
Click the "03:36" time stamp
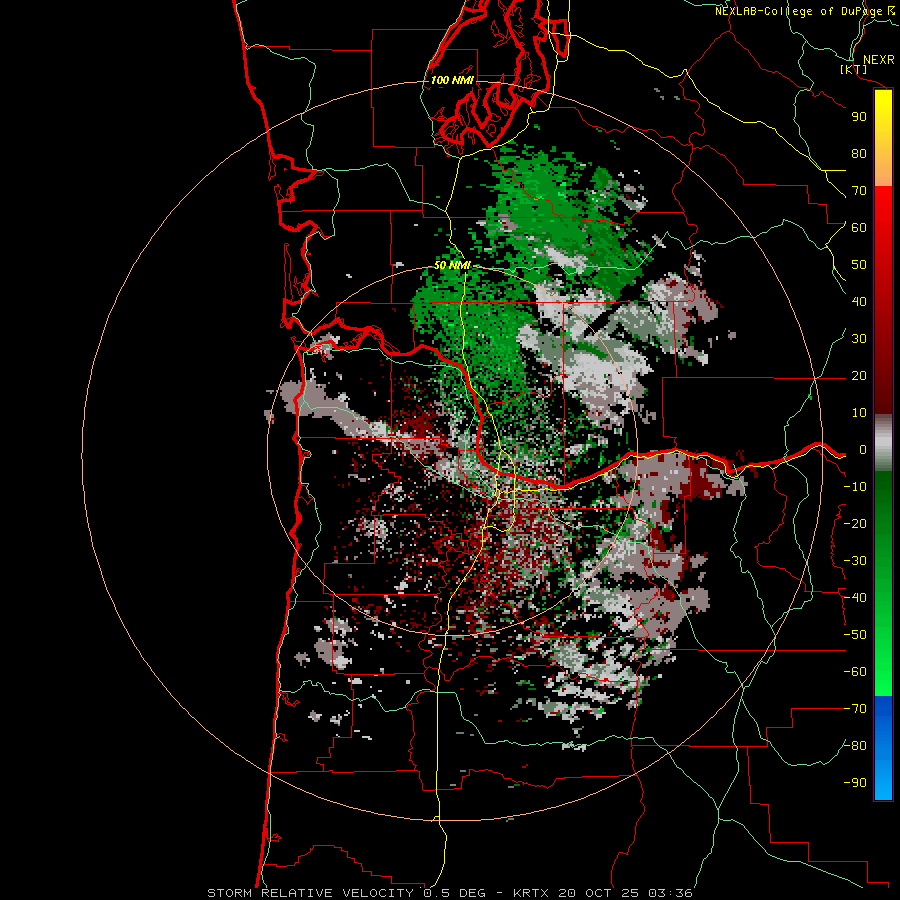pyautogui.click(x=670, y=893)
